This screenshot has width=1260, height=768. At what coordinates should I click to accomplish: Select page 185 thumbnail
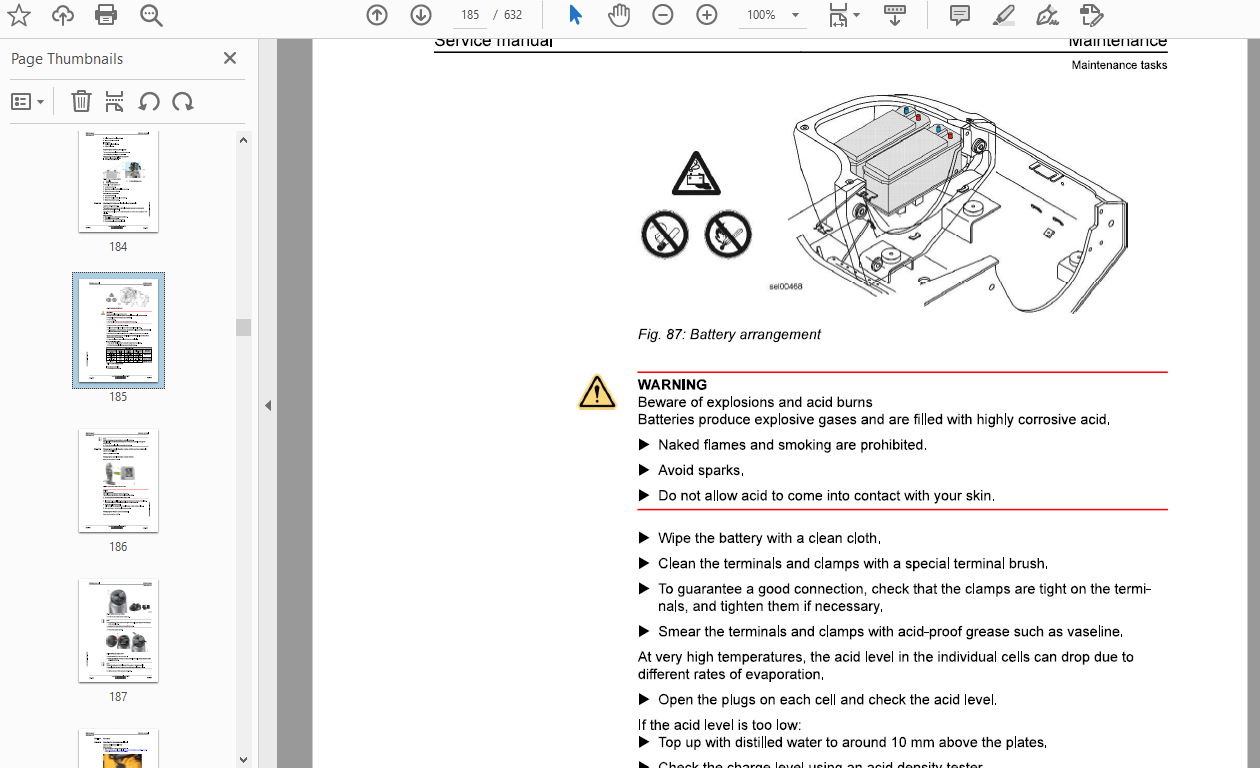pos(118,330)
